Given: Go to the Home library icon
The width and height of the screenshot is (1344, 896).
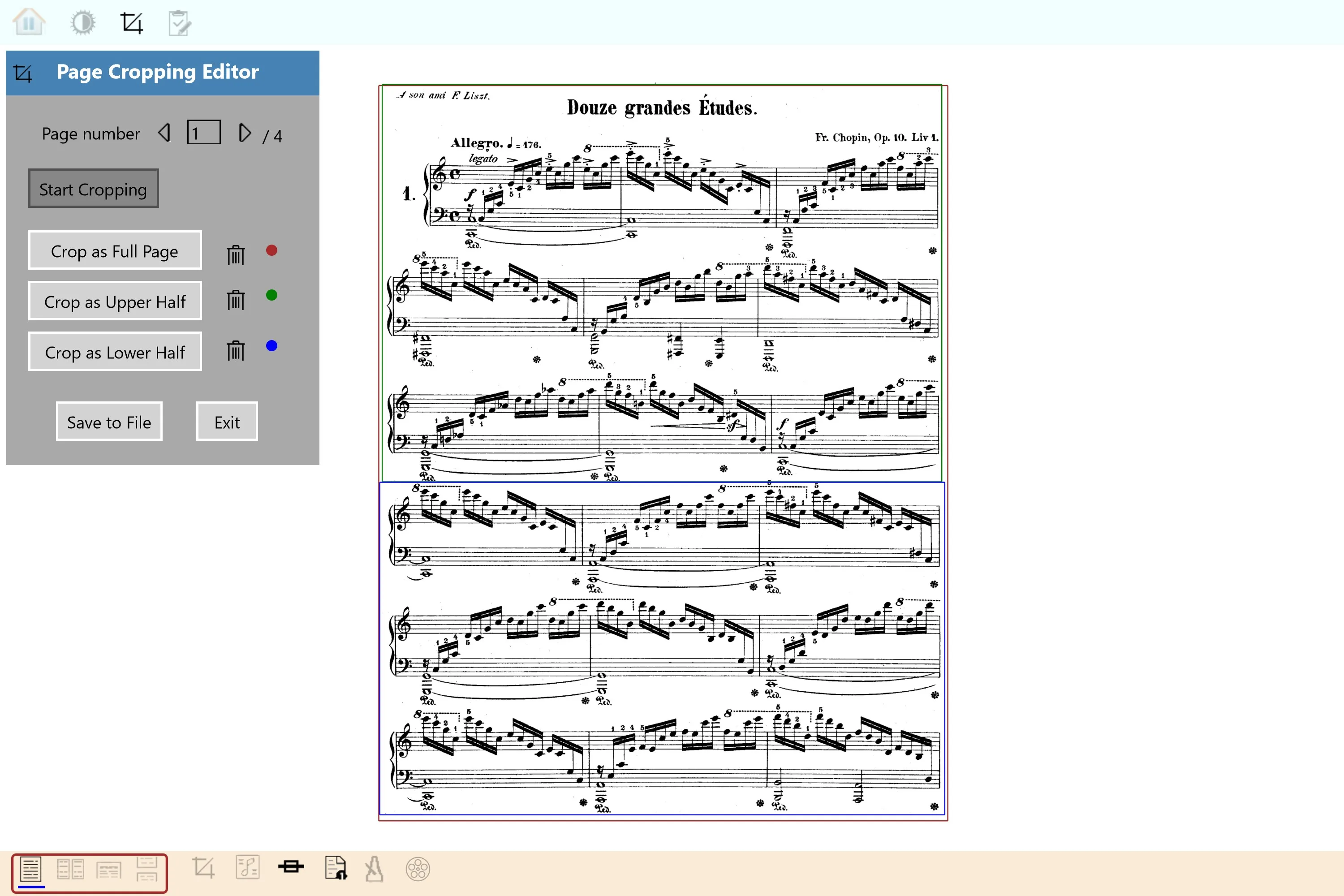Looking at the screenshot, I should click(x=29, y=22).
